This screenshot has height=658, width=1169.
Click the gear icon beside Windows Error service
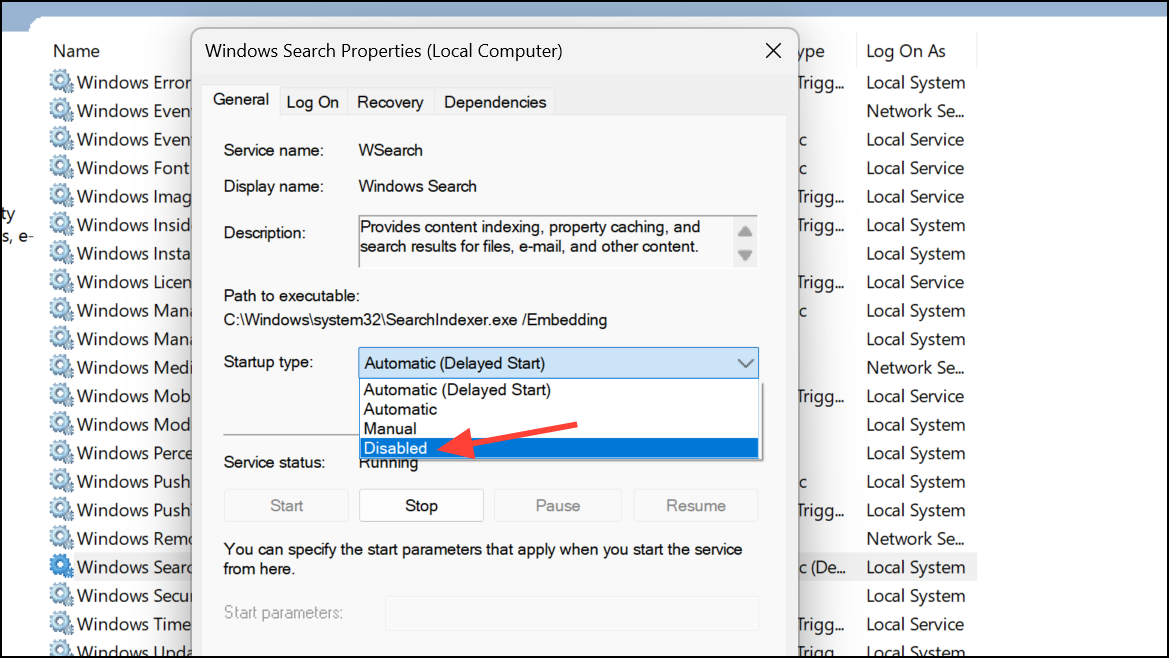pyautogui.click(x=61, y=81)
